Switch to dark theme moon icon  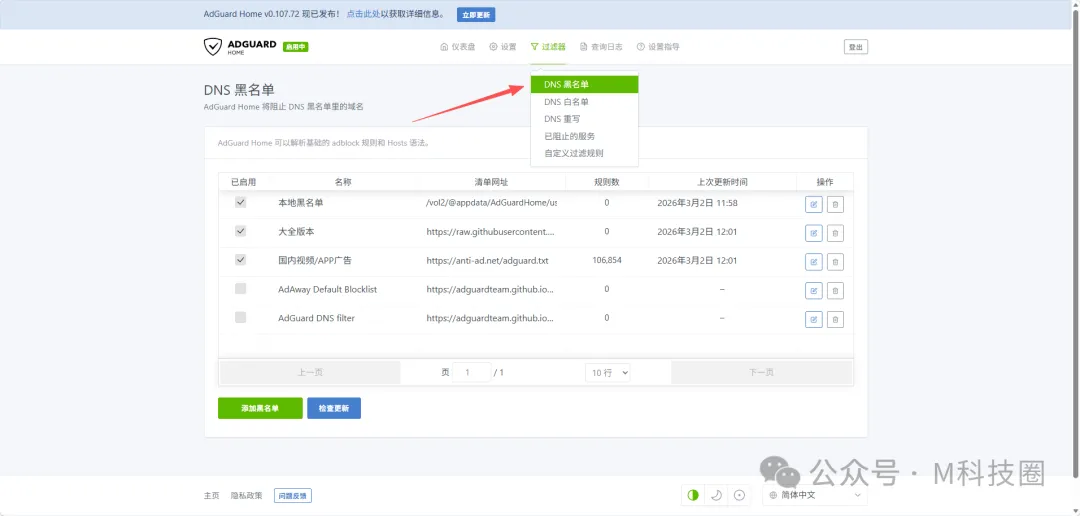point(716,495)
